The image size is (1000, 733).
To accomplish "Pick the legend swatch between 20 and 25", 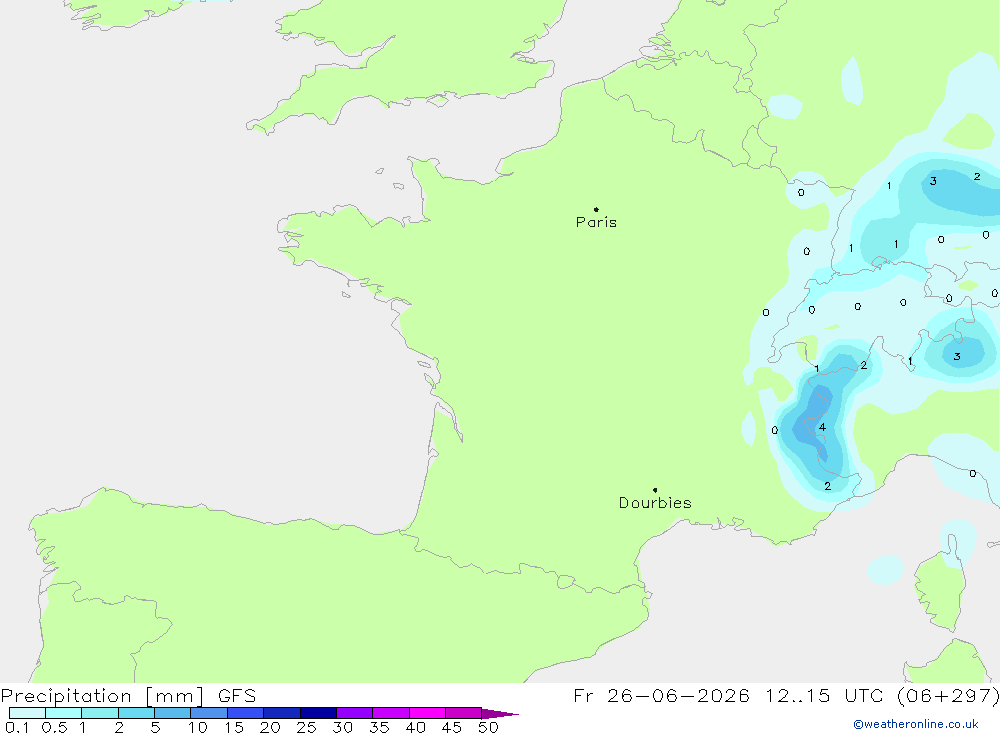I will (282, 713).
